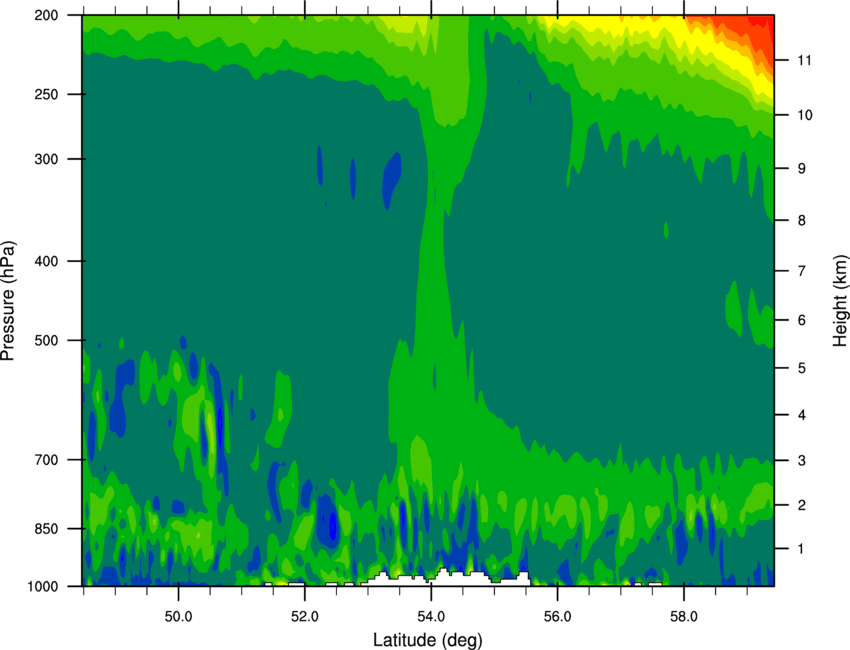This screenshot has width=850, height=650.
Task: Click the Latitude (deg) axis title
Action: [x=428, y=640]
